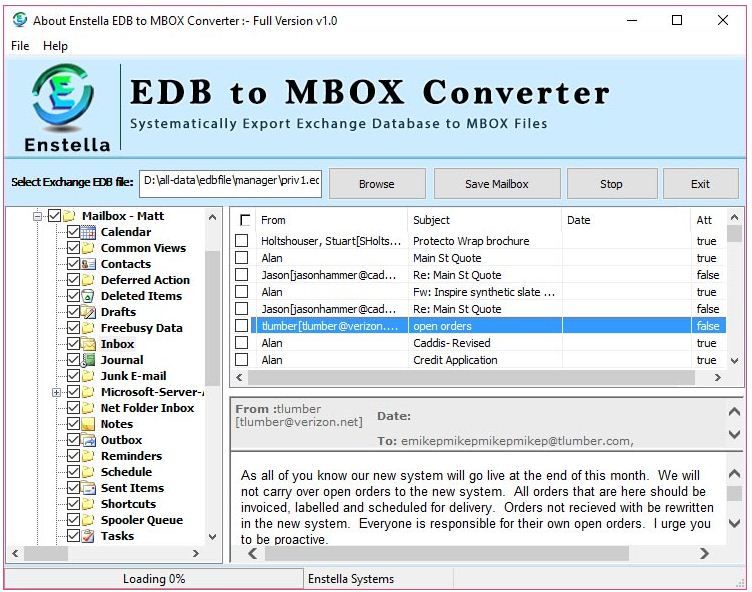This screenshot has width=752, height=592.
Task: Click the EDB file path input field
Action: [231, 183]
